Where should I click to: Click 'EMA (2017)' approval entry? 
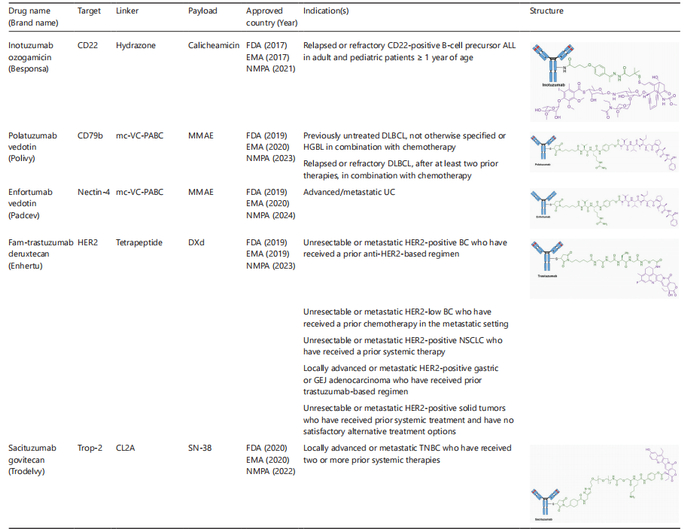click(267, 57)
